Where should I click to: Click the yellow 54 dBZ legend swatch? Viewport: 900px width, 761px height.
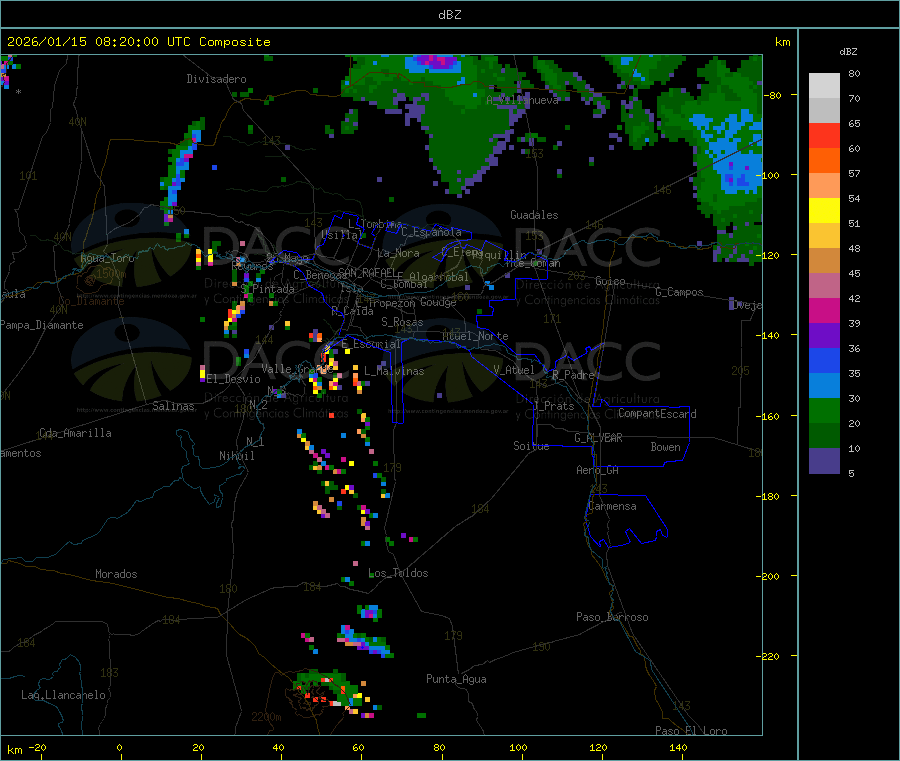pyautogui.click(x=824, y=211)
